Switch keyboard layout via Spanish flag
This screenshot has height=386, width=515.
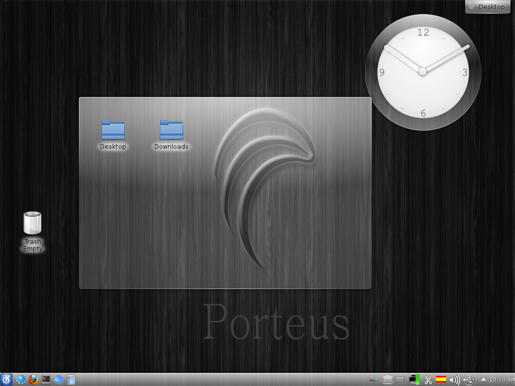pyautogui.click(x=441, y=379)
